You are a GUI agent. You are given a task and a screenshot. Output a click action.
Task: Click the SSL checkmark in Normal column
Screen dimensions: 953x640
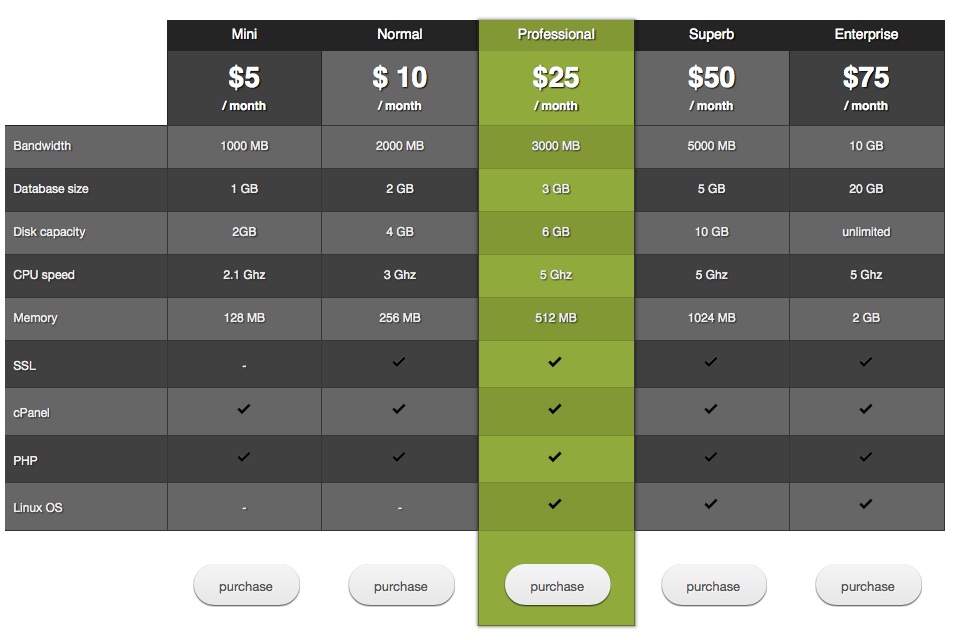click(399, 362)
